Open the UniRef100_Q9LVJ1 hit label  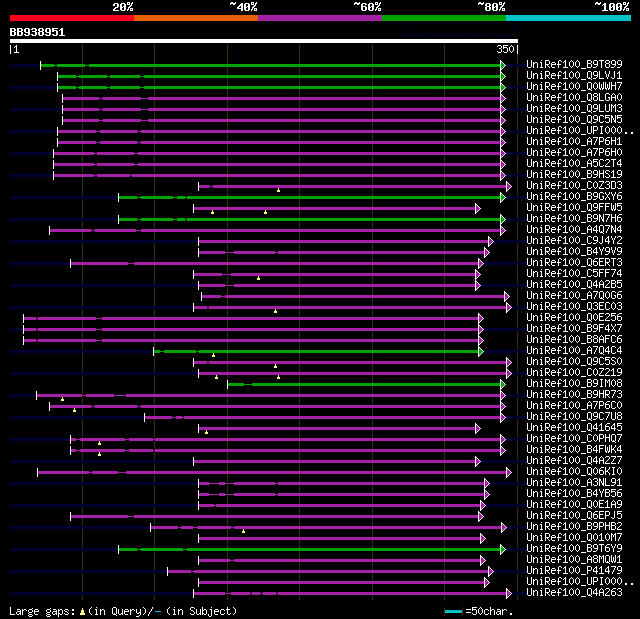pos(574,75)
